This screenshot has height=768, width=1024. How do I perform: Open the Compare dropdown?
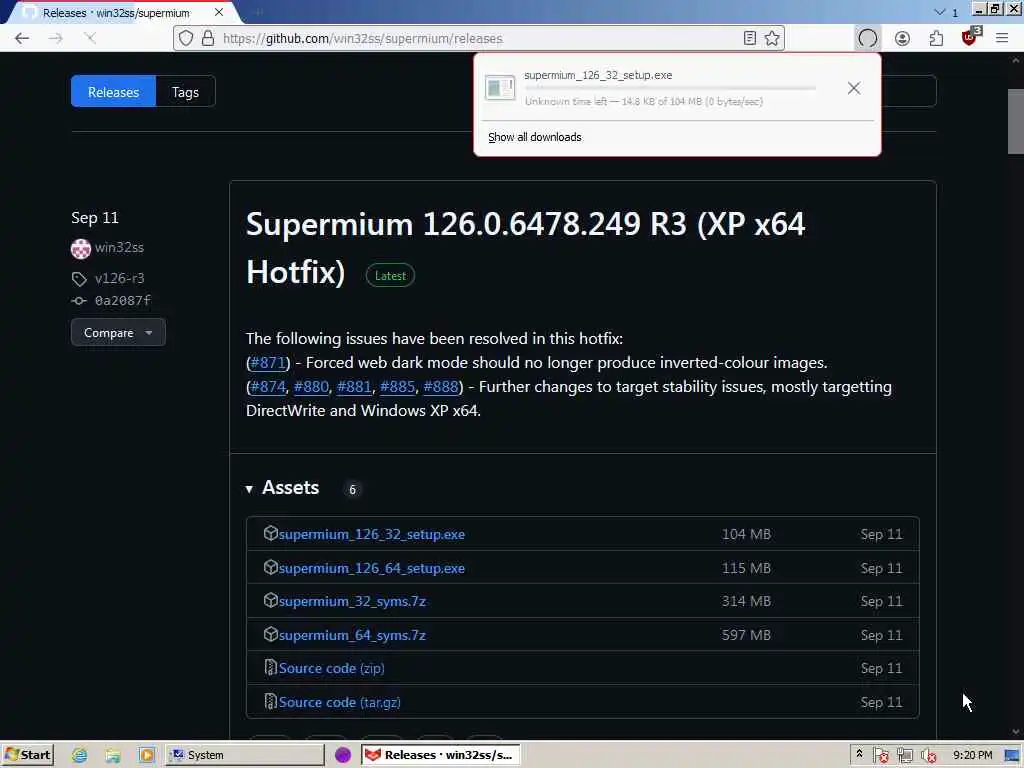click(x=118, y=332)
